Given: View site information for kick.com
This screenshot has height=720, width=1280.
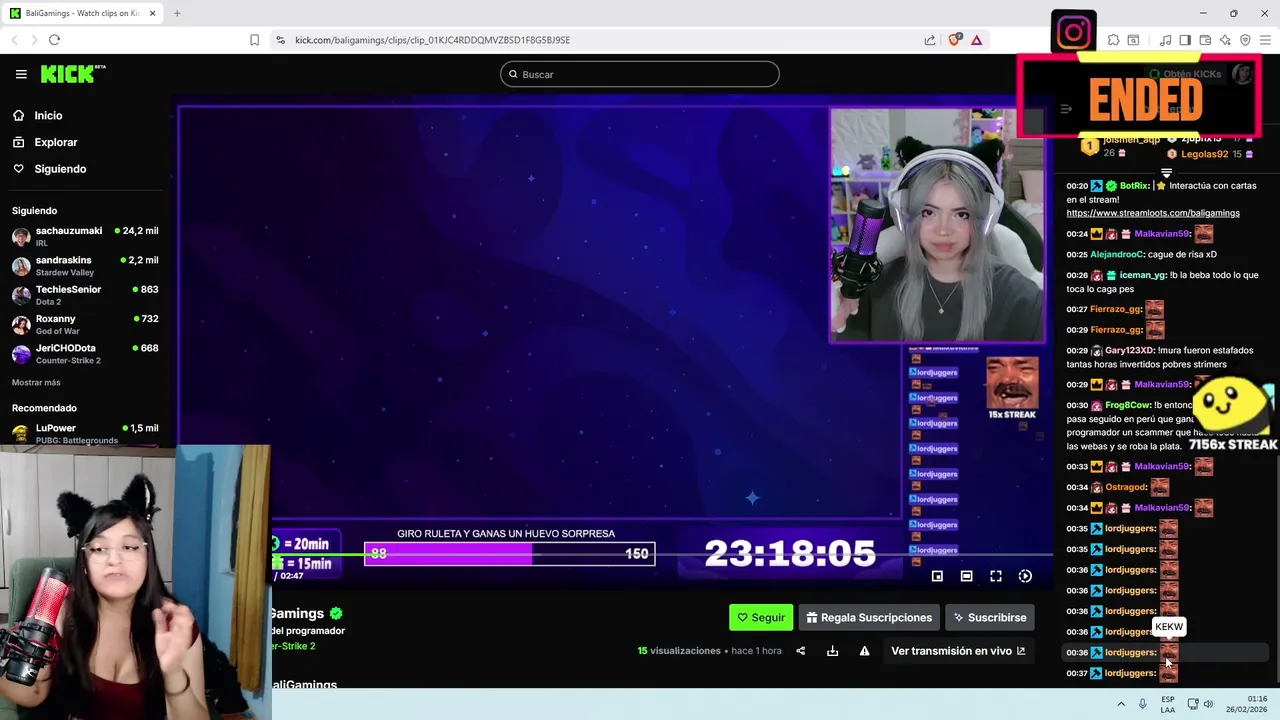Looking at the screenshot, I should coord(281,40).
